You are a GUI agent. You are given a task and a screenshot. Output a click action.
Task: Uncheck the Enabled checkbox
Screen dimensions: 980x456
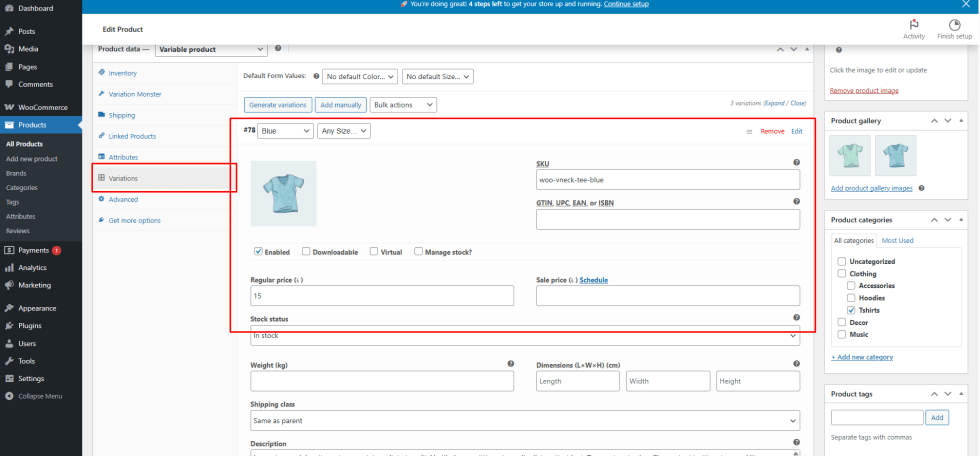click(258, 252)
